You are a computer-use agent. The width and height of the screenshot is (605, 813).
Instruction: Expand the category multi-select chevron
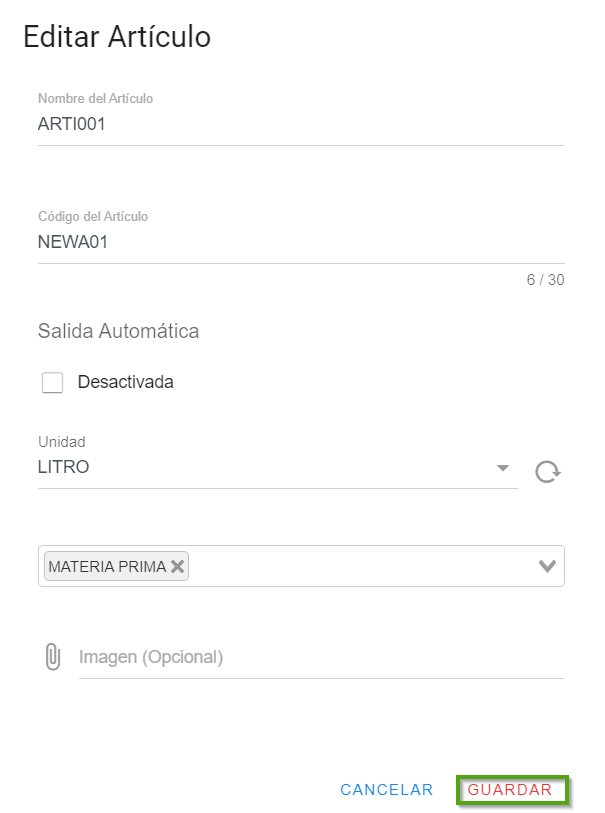547,566
